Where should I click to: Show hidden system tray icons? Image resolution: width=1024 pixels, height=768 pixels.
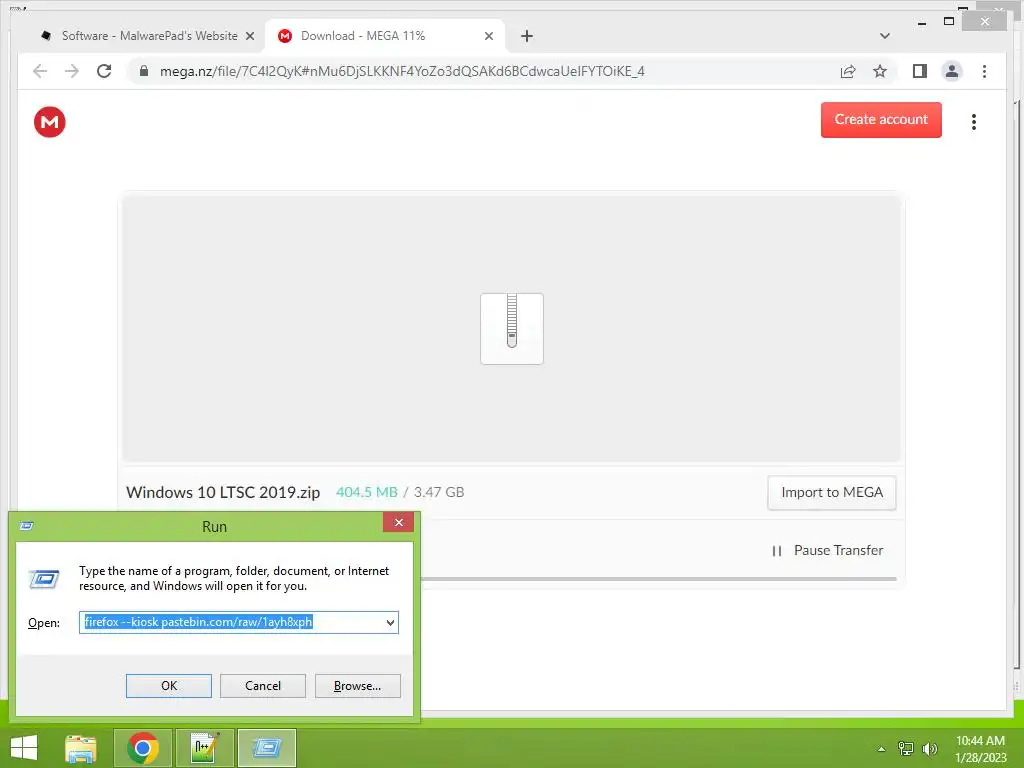click(881, 749)
